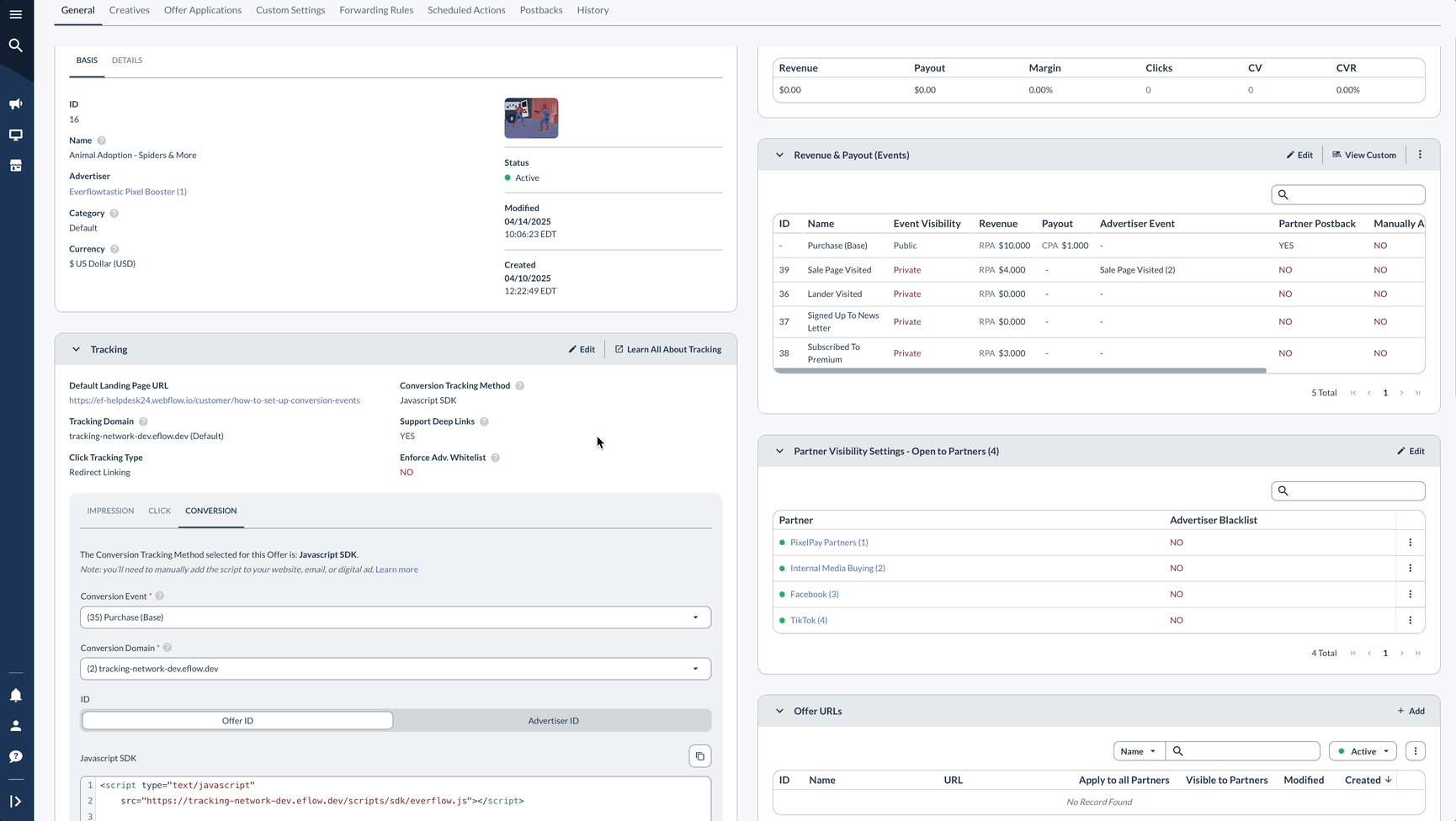Viewport: 1456px width, 821px height.
Task: Click the user account icon in sidebar
Action: coord(15,725)
